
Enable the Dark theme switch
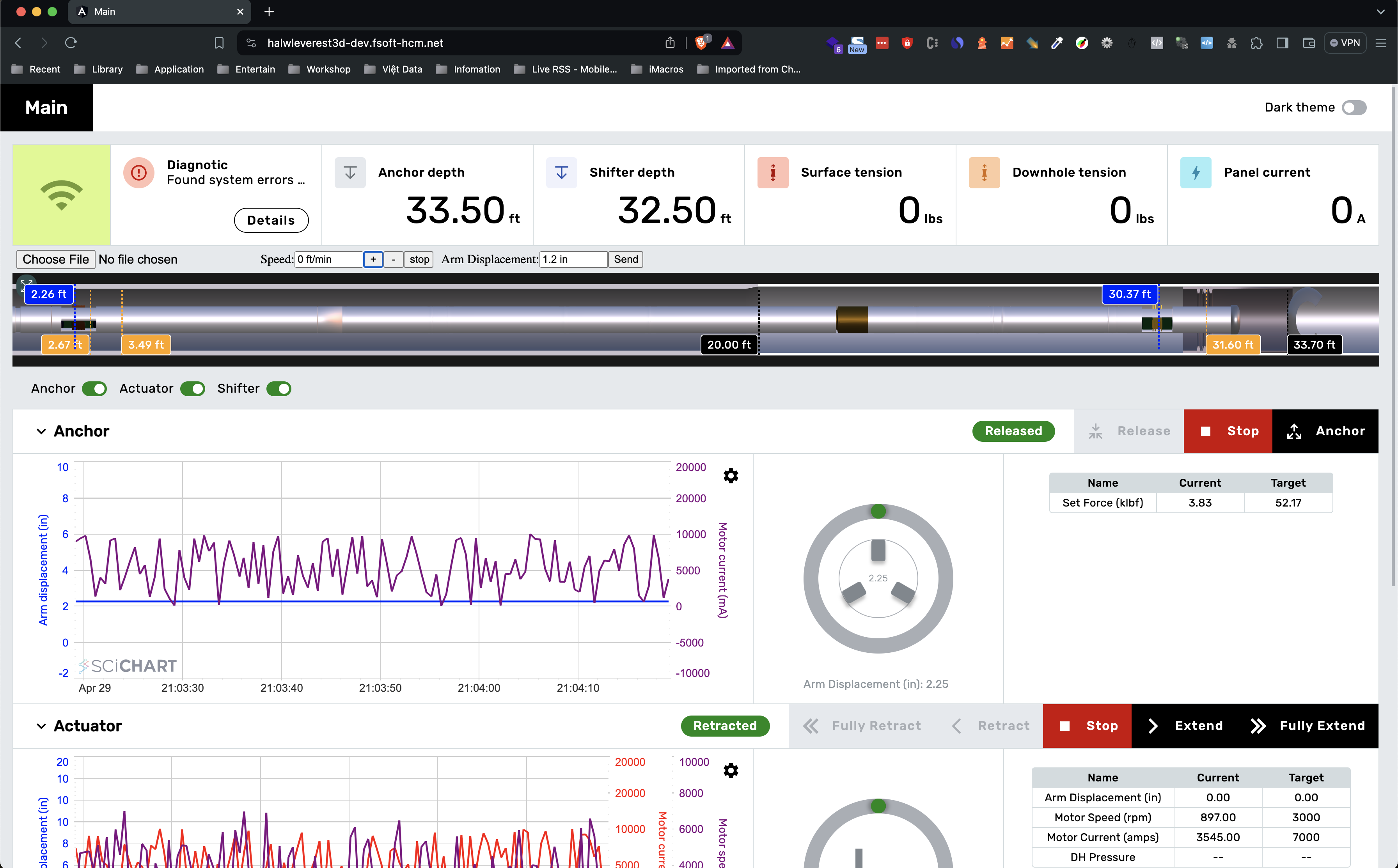[x=1354, y=107]
